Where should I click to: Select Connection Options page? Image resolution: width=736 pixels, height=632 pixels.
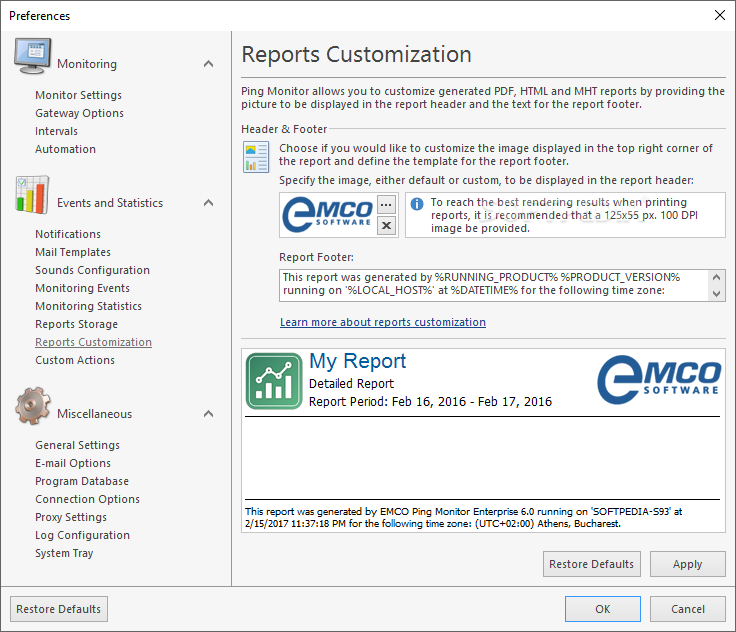tap(87, 499)
